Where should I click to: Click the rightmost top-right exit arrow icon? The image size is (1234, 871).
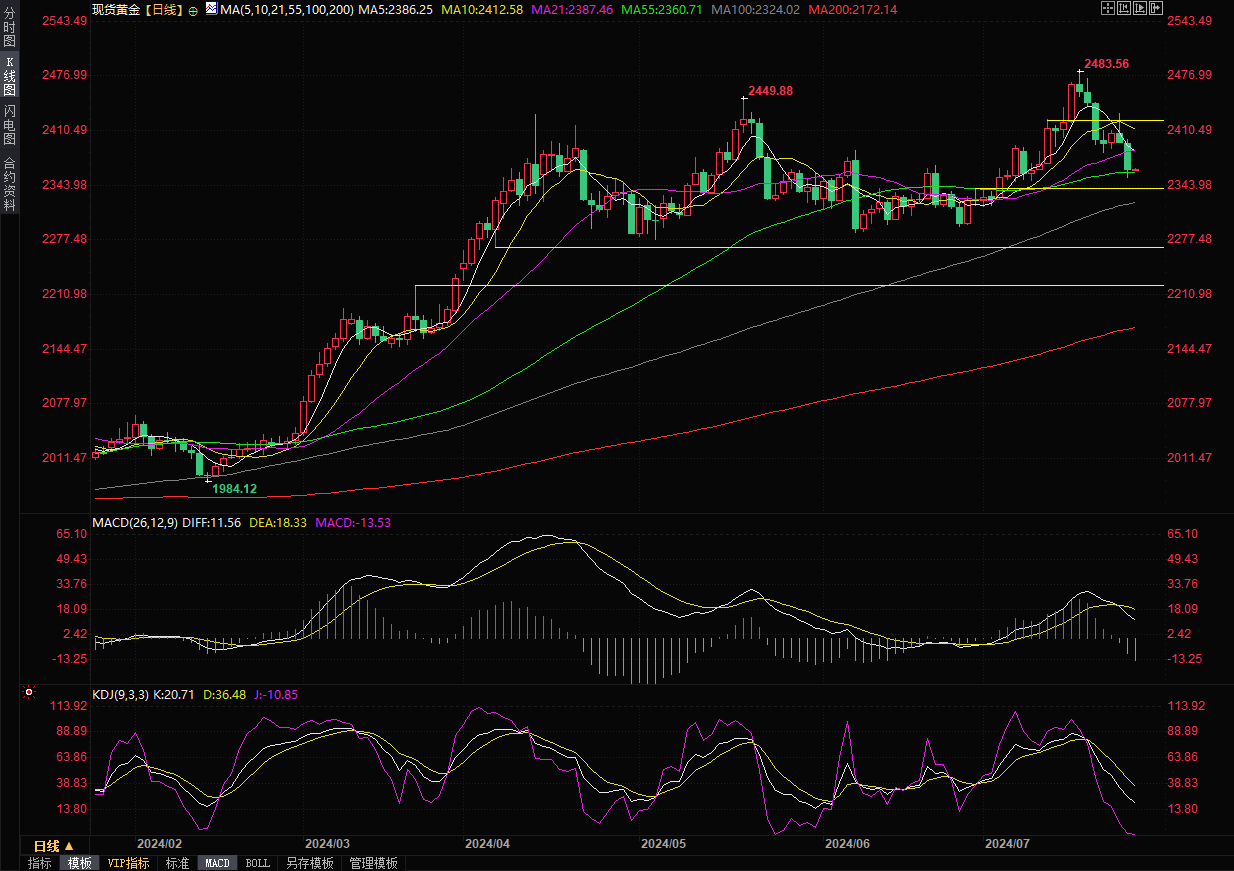1157,8
